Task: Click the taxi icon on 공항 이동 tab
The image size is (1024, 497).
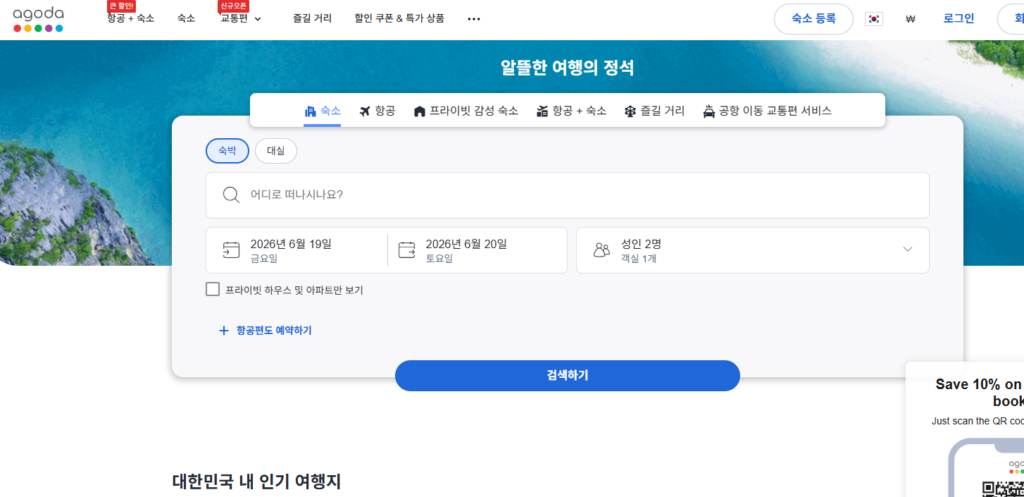Action: pos(709,112)
